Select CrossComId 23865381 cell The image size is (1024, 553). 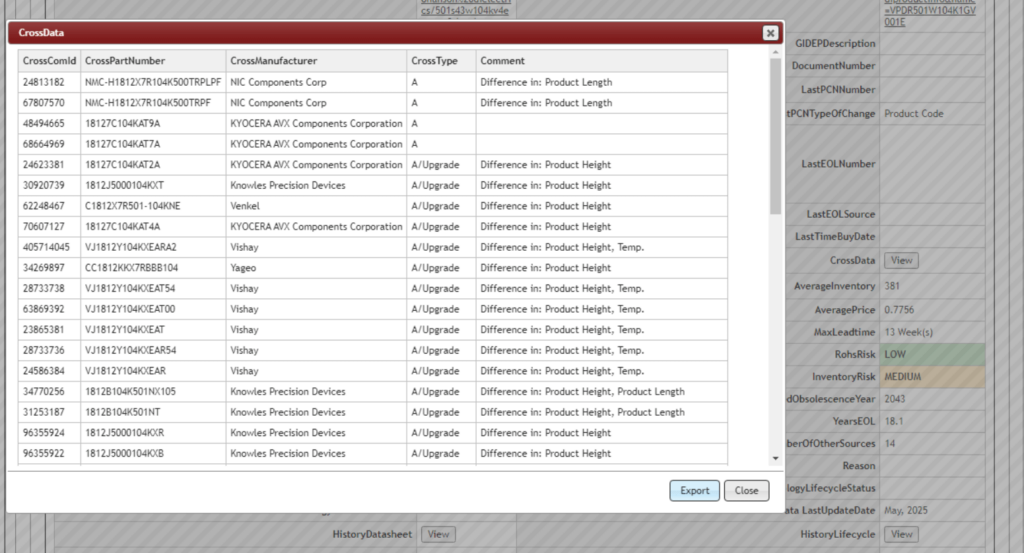coord(49,330)
